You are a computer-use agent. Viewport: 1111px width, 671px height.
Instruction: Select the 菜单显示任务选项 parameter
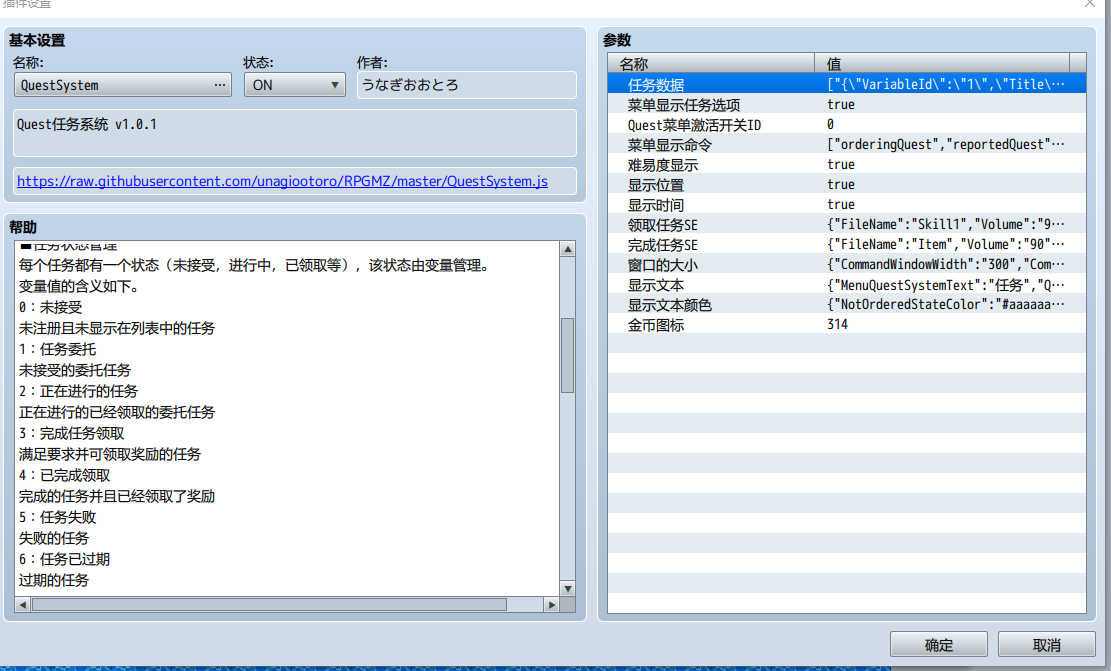(847, 104)
